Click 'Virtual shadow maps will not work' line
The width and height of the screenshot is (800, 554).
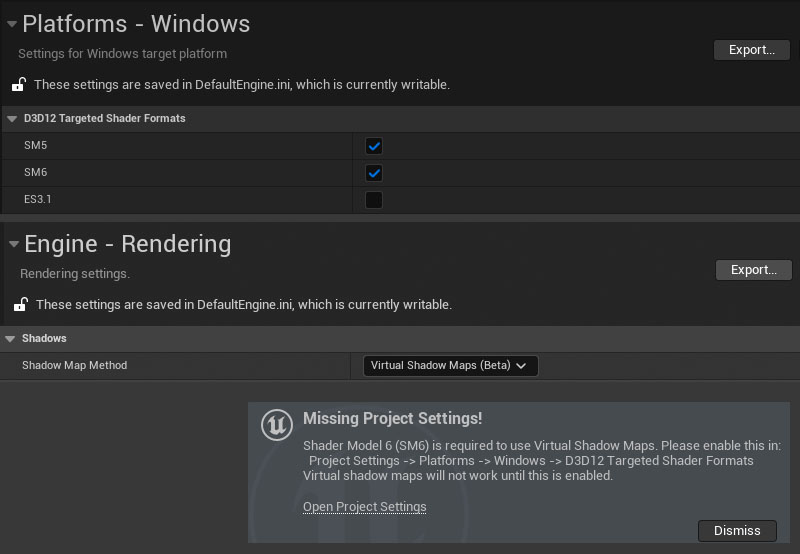tap(458, 475)
